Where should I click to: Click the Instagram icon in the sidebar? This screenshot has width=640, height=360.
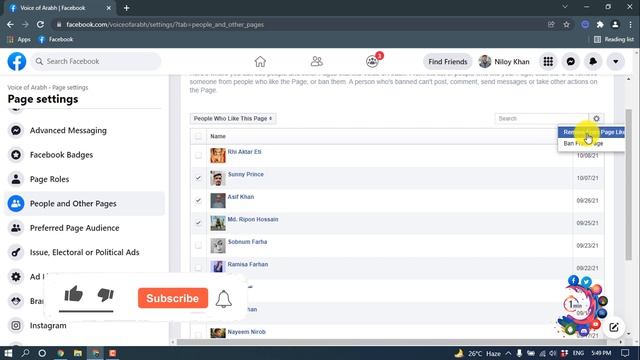click(x=16, y=326)
